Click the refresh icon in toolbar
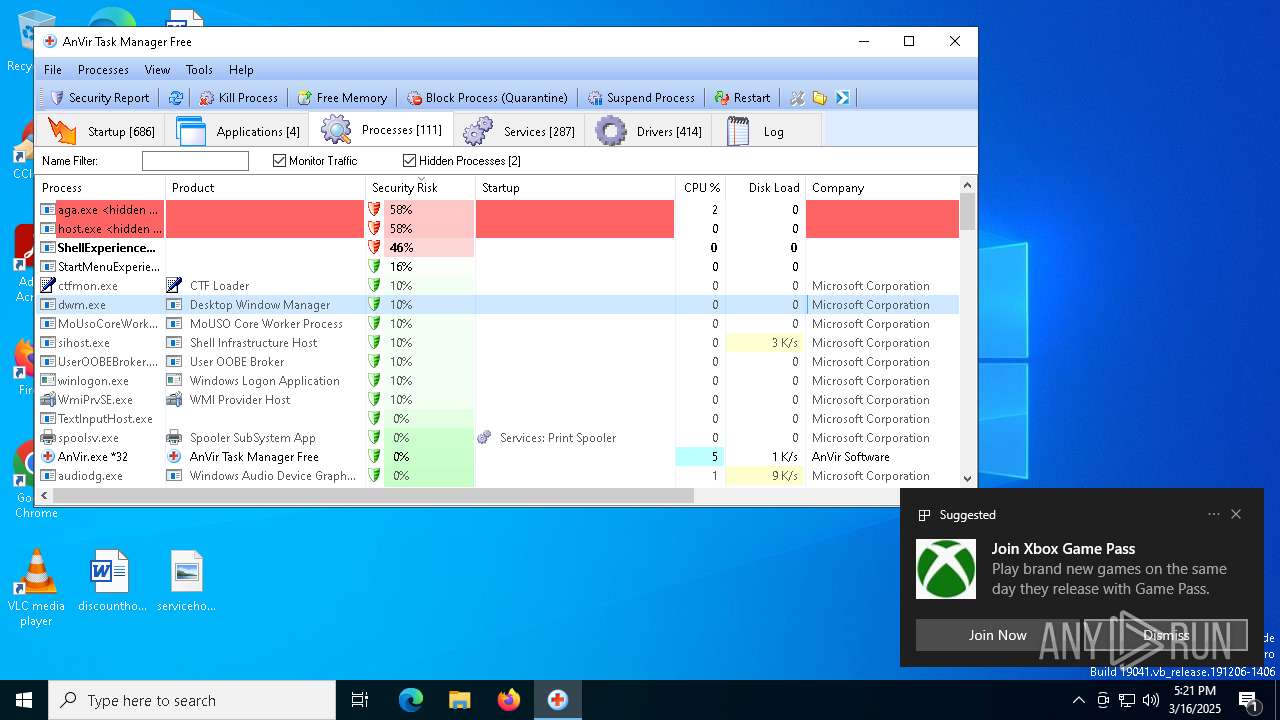This screenshot has height=720, width=1280. [176, 98]
